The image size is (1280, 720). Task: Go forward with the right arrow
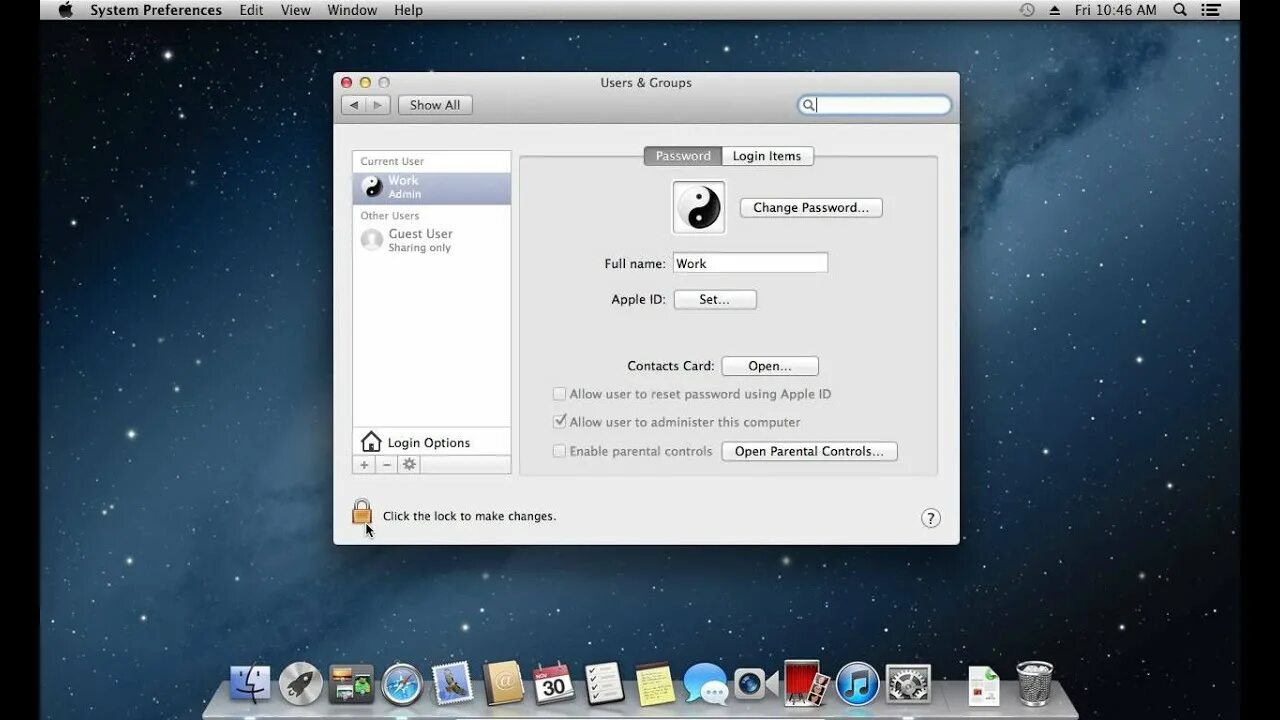pyautogui.click(x=378, y=105)
